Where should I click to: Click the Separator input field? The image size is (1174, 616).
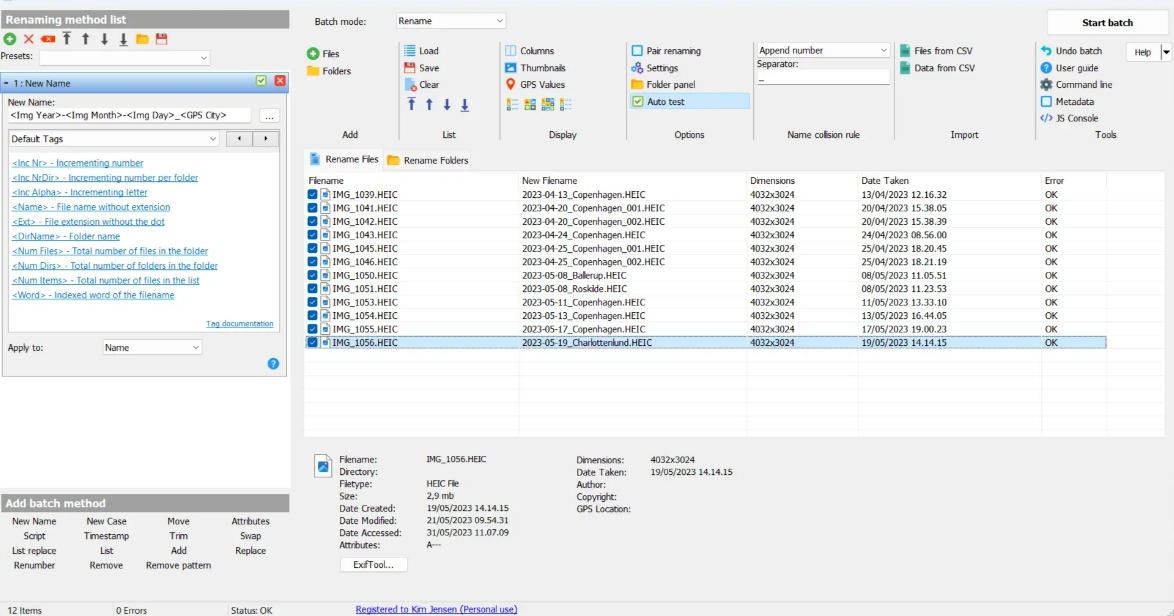(823, 79)
